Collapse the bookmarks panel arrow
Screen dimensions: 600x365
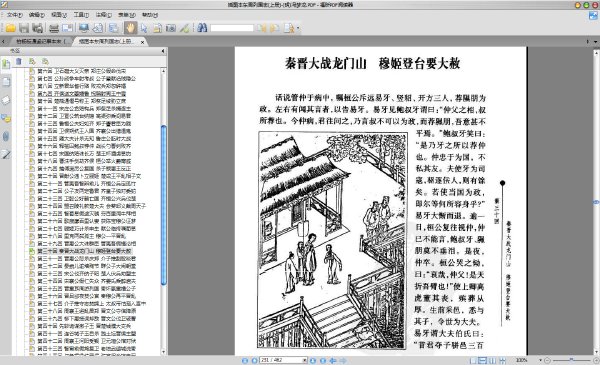163,51
